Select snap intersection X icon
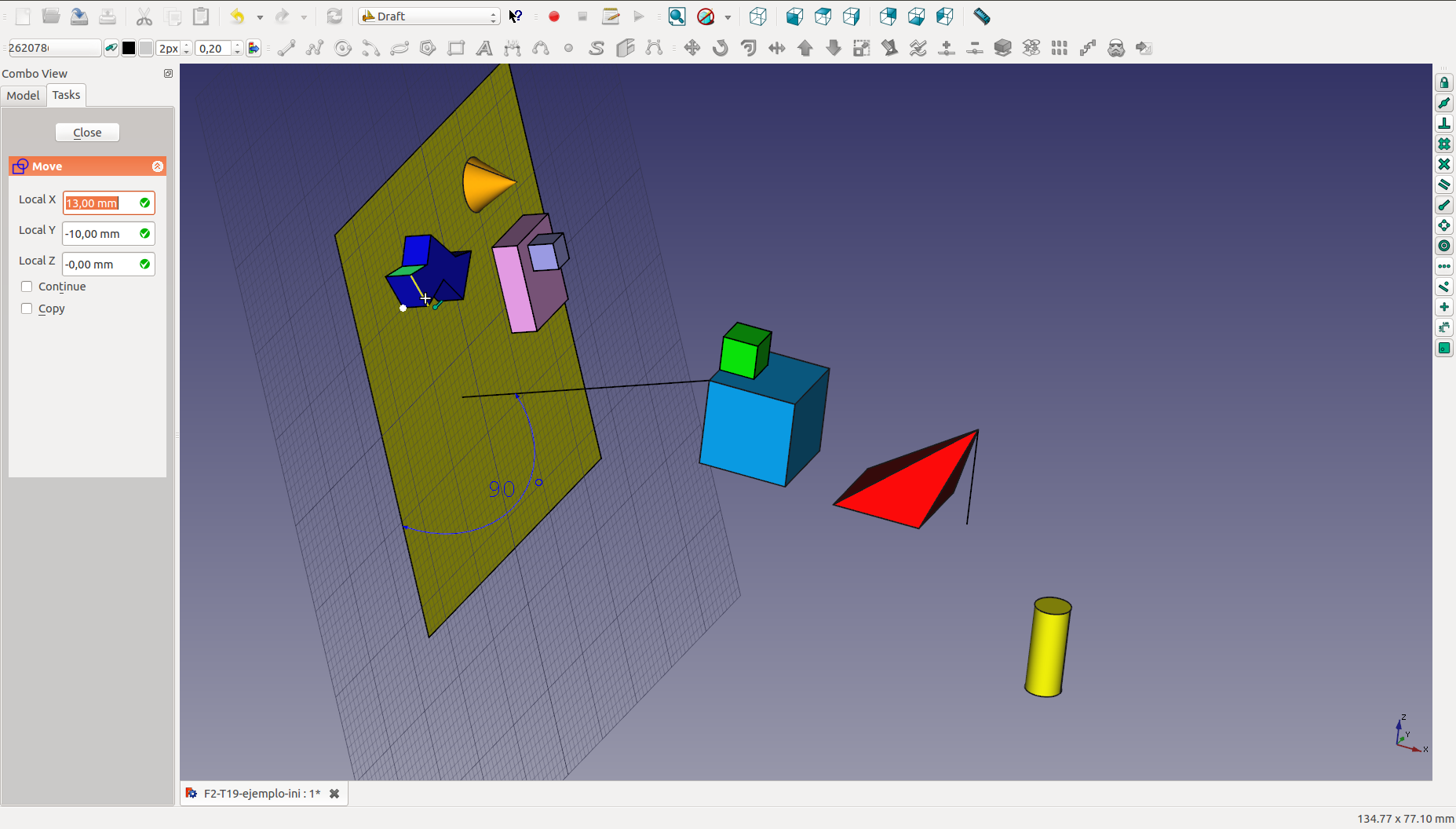 click(1444, 165)
